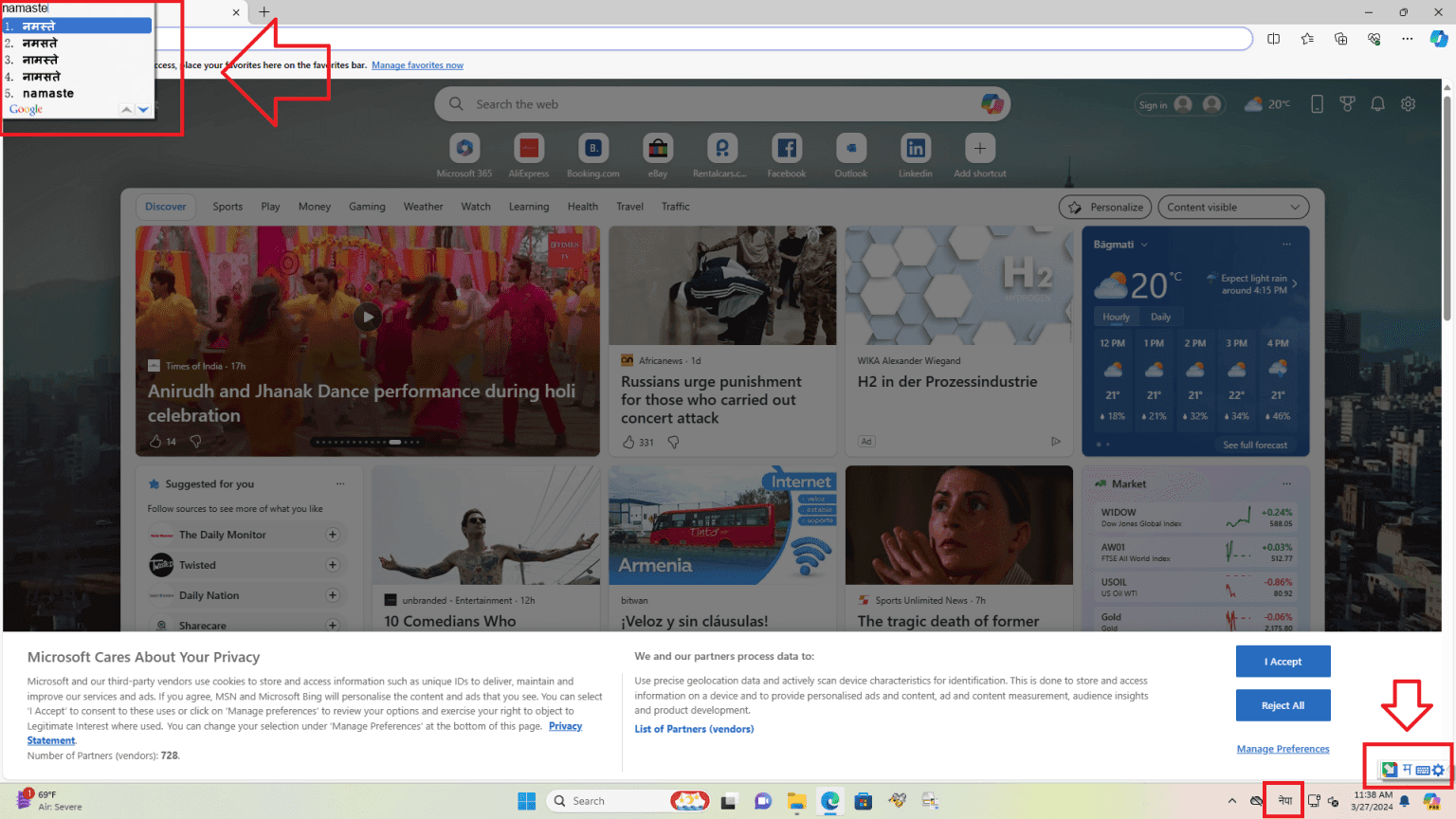Show previous page of input suggestions
Image resolution: width=1456 pixels, height=819 pixels.
click(126, 110)
